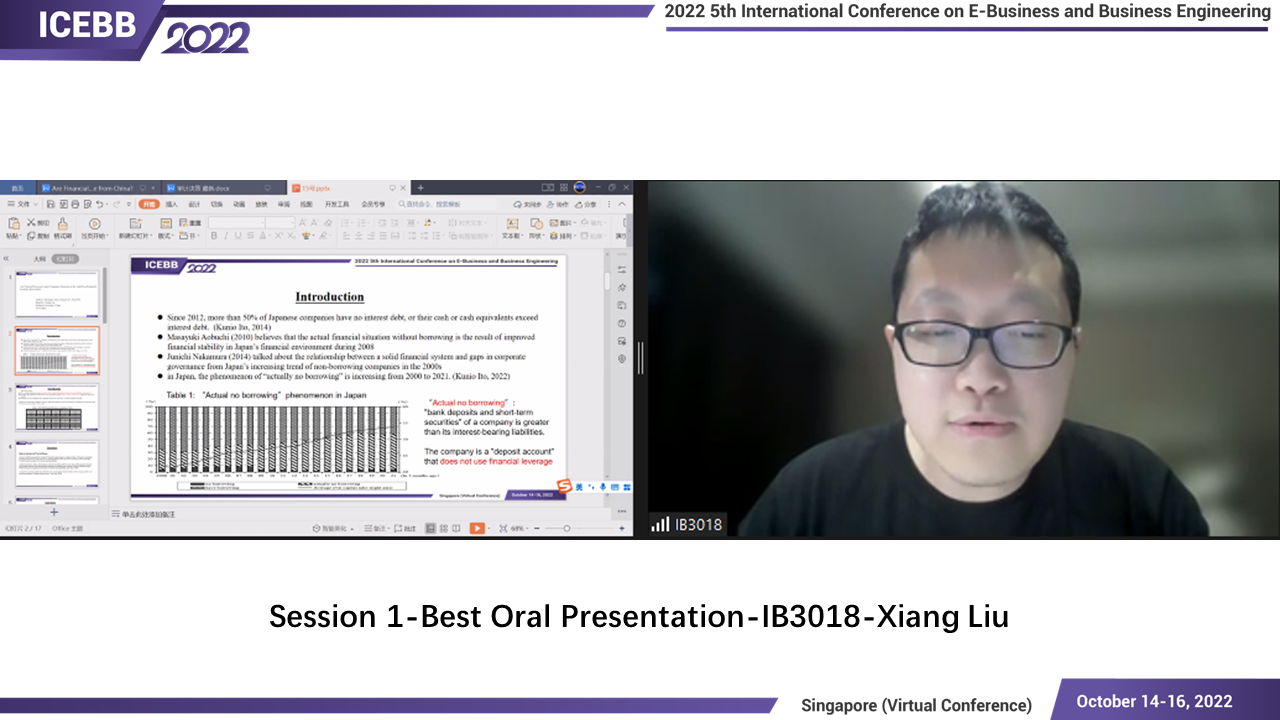This screenshot has height=720, width=1280.
Task: Click the Paste icon in the ribbon
Action: click(x=13, y=224)
